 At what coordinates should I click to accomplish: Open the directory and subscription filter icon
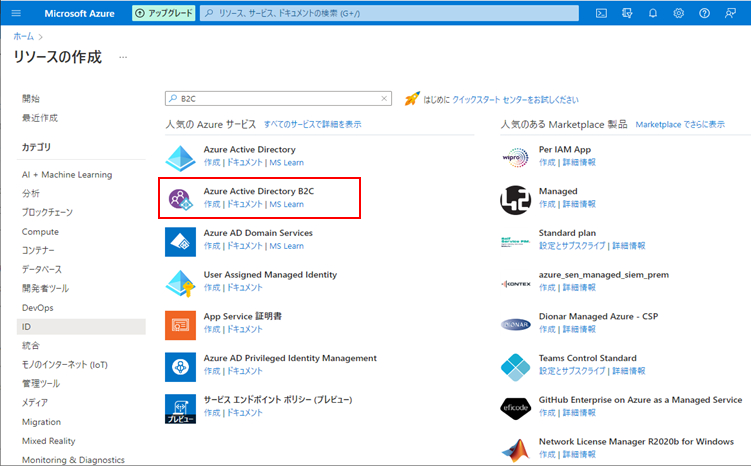627,13
